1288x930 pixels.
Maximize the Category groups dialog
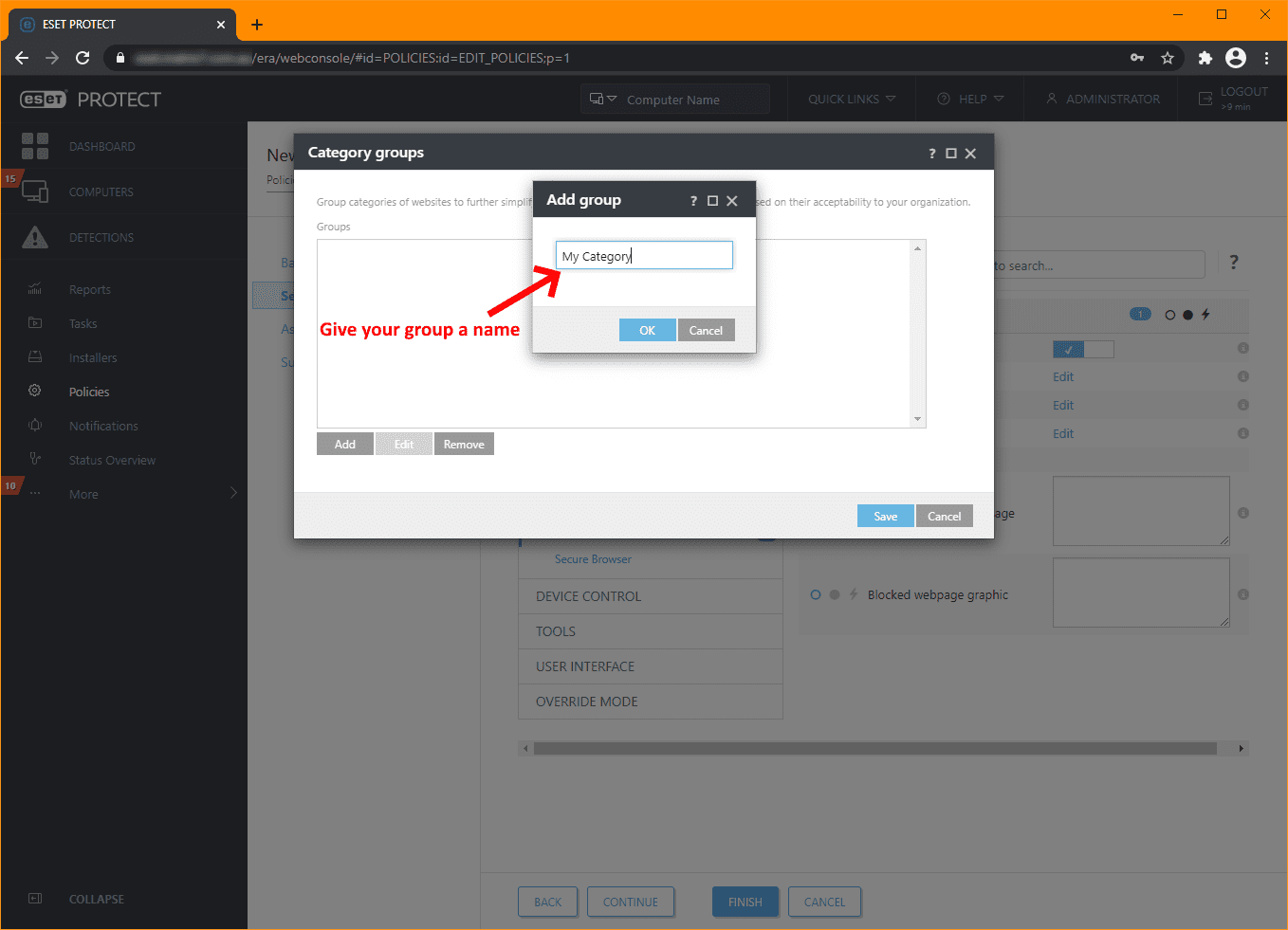951,154
